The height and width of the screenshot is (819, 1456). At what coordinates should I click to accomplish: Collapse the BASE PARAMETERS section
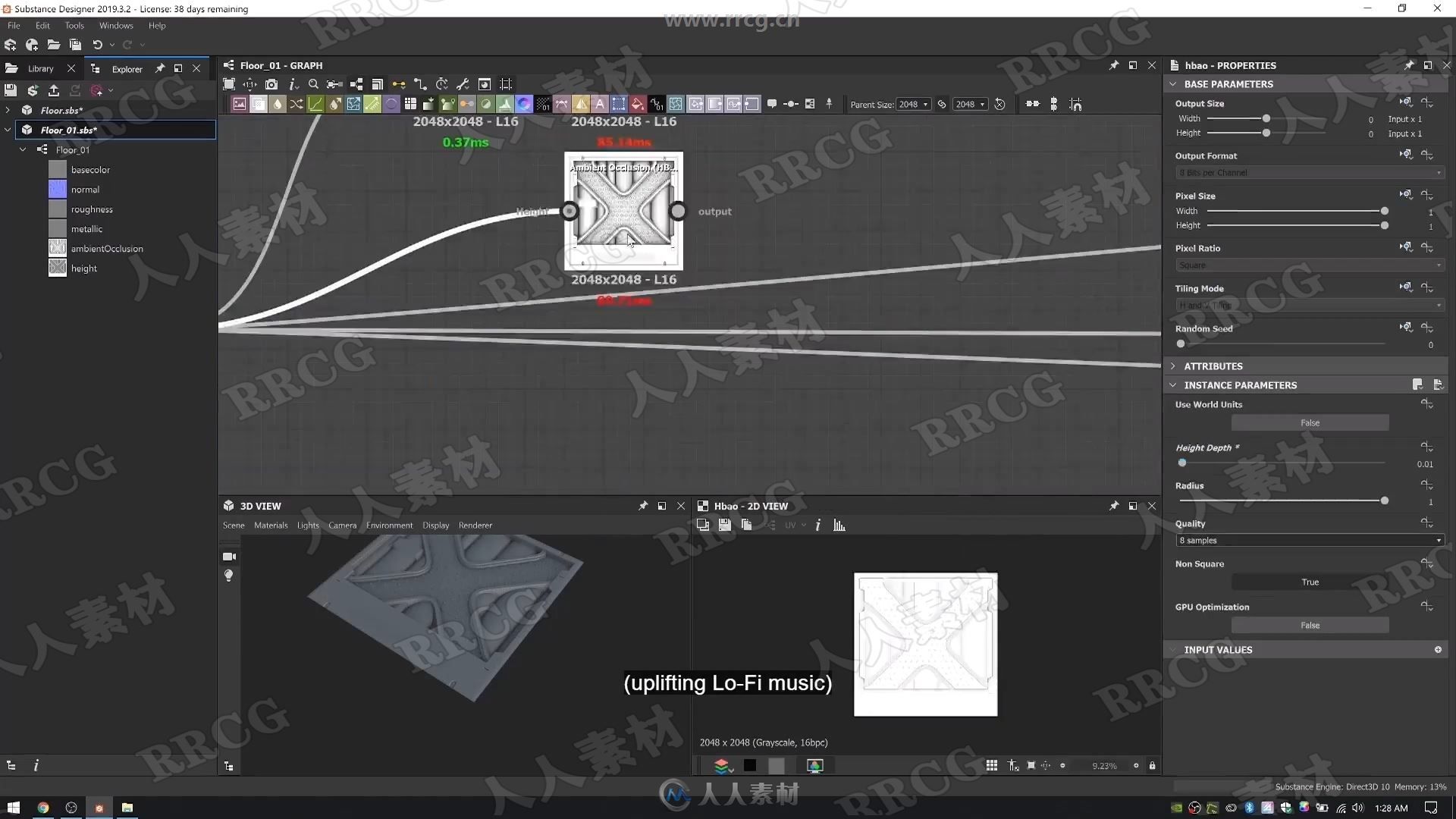(x=1173, y=84)
